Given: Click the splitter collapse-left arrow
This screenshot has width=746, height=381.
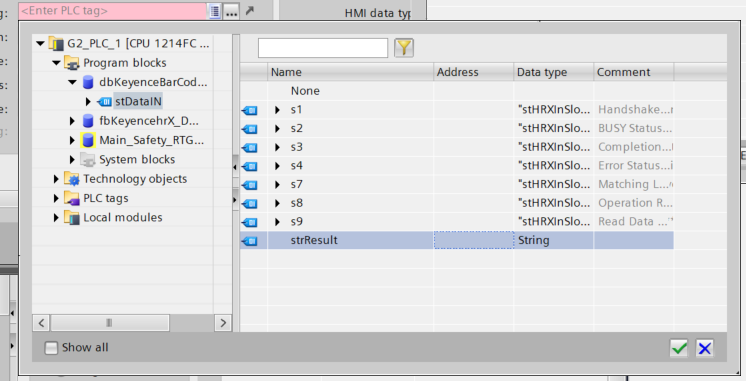Looking at the screenshot, I should pos(235,167).
